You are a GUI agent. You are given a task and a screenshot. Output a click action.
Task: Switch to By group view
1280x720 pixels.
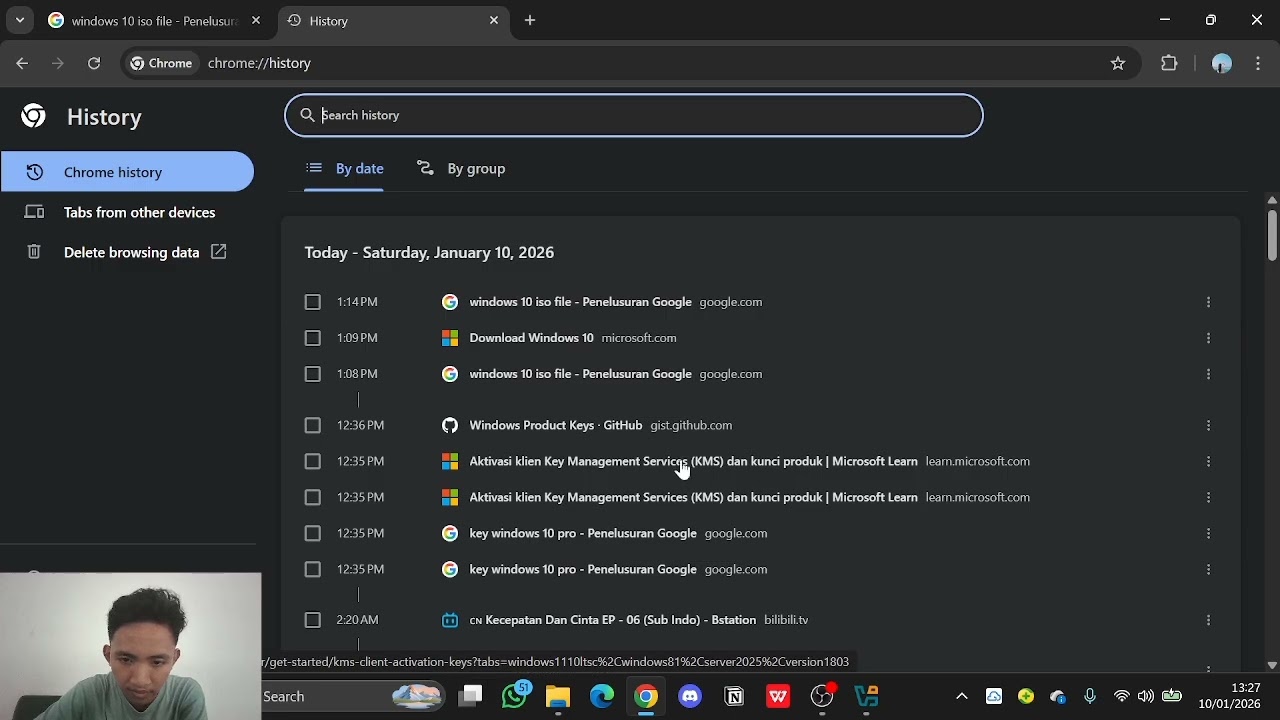[461, 168]
